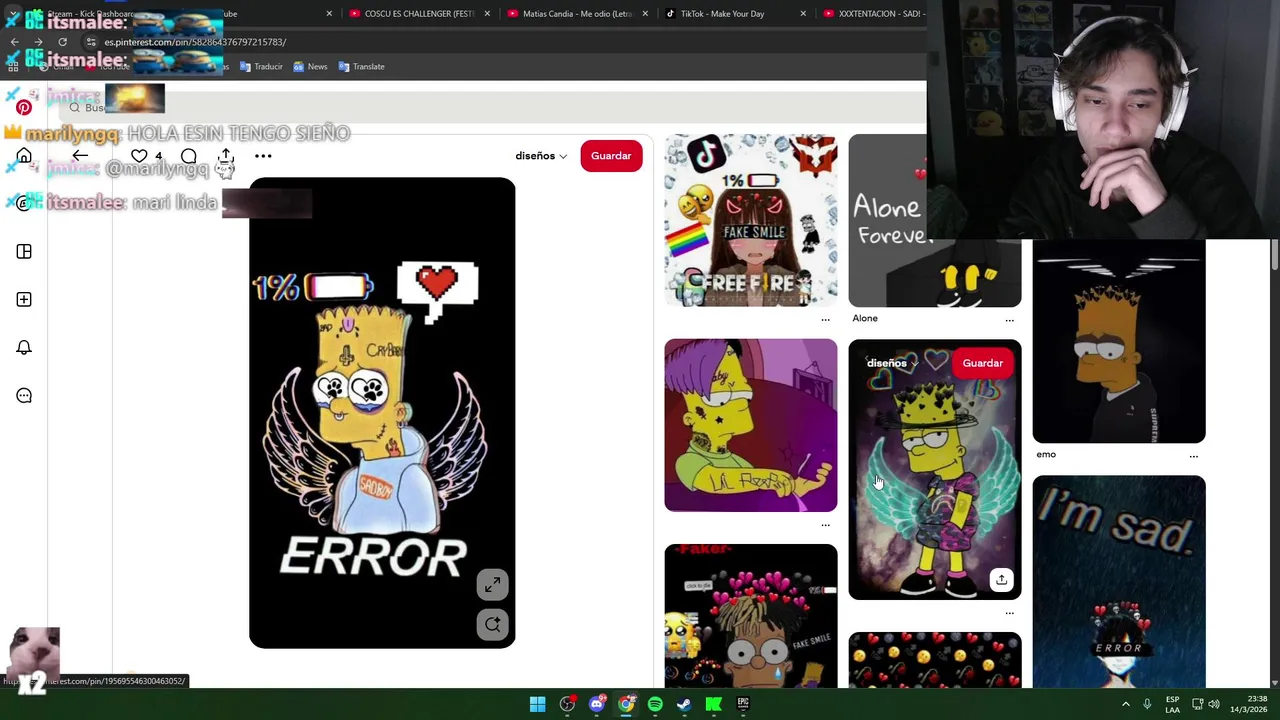
Task: Open more options under winged Bart pin
Action: point(1009,612)
